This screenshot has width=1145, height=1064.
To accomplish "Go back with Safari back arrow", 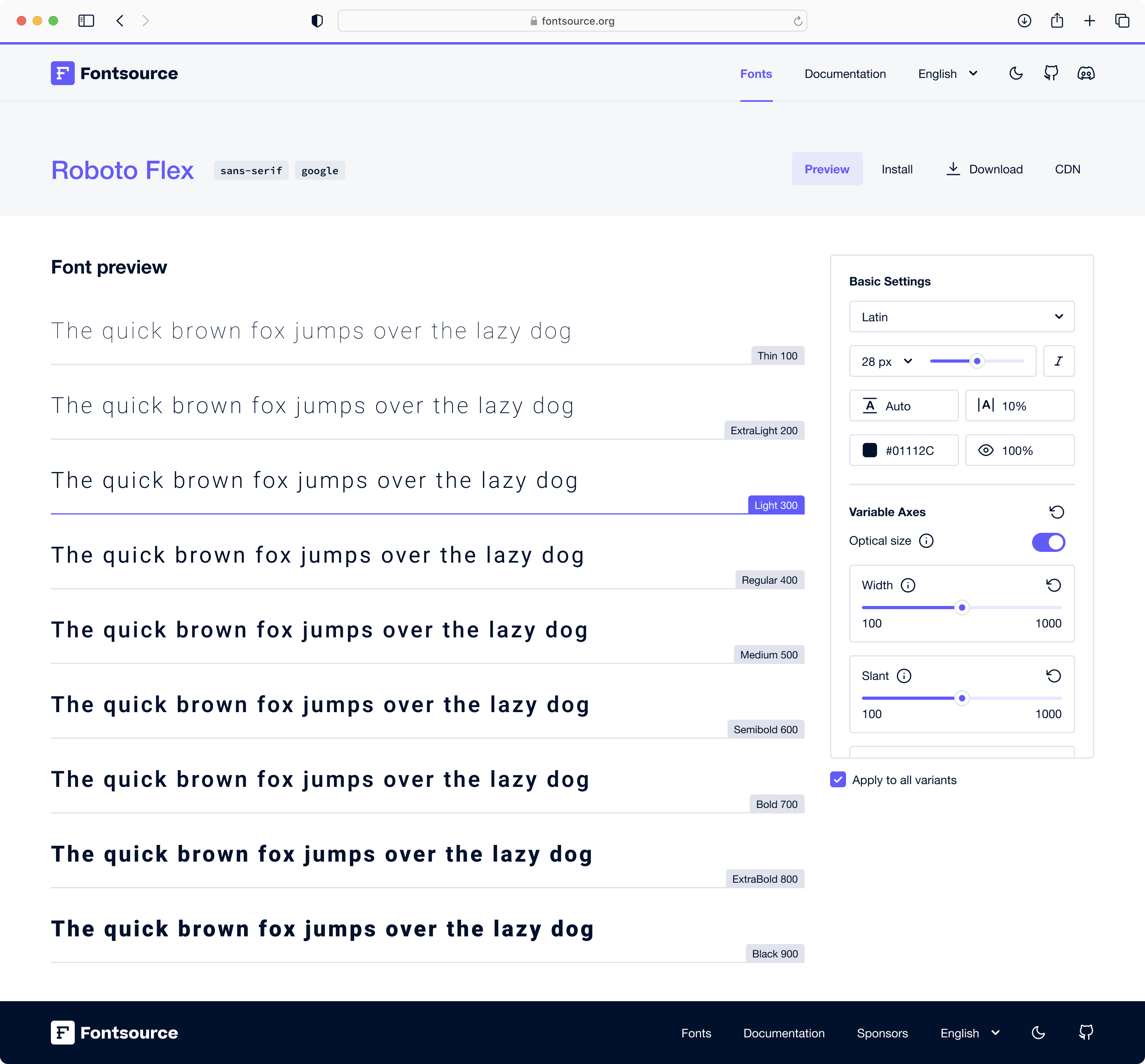I will tap(120, 21).
